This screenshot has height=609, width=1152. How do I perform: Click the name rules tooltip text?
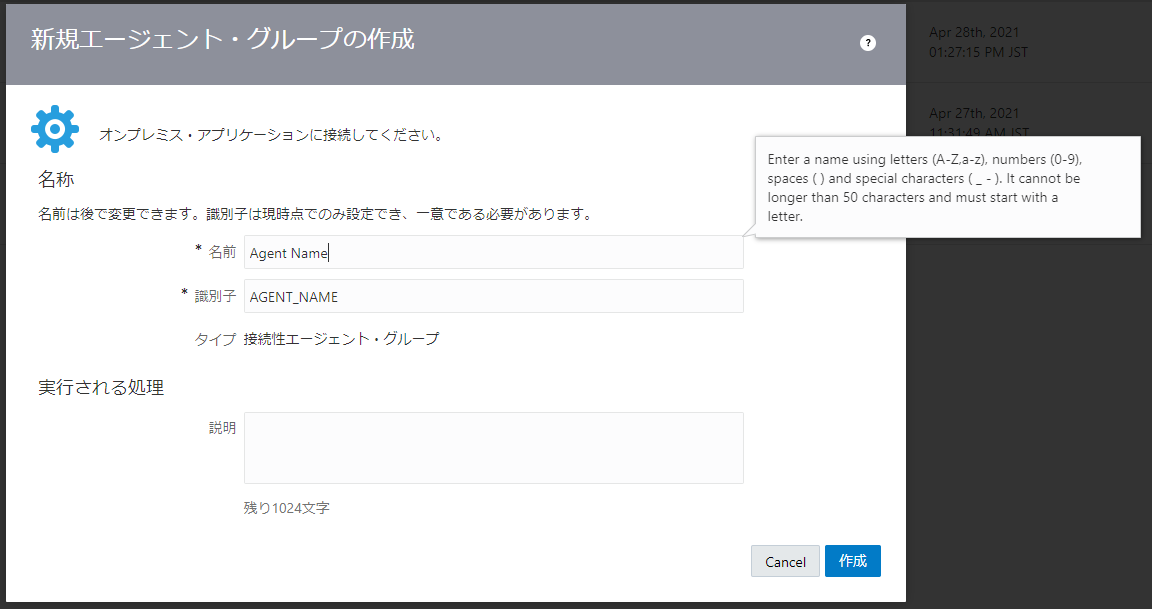pyautogui.click(x=924, y=187)
